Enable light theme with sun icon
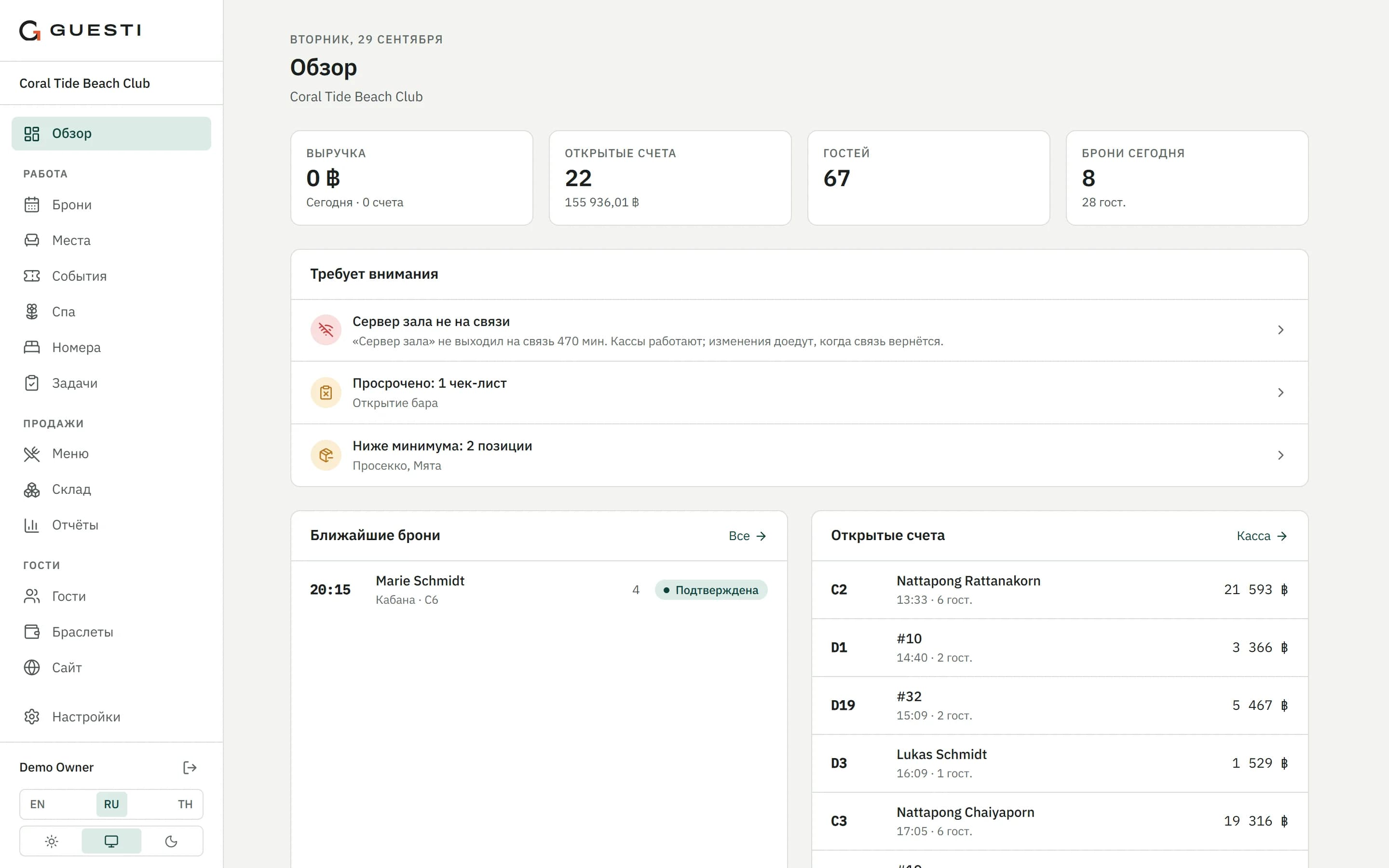 click(x=52, y=841)
